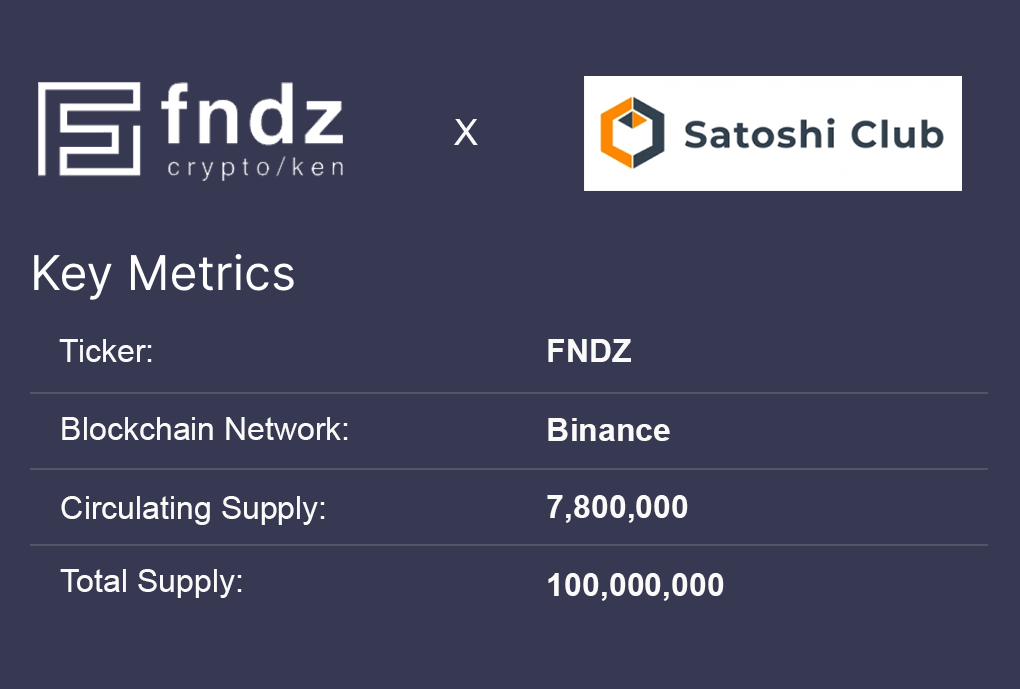Click the divider below Circulating Supply row

click(x=508, y=545)
